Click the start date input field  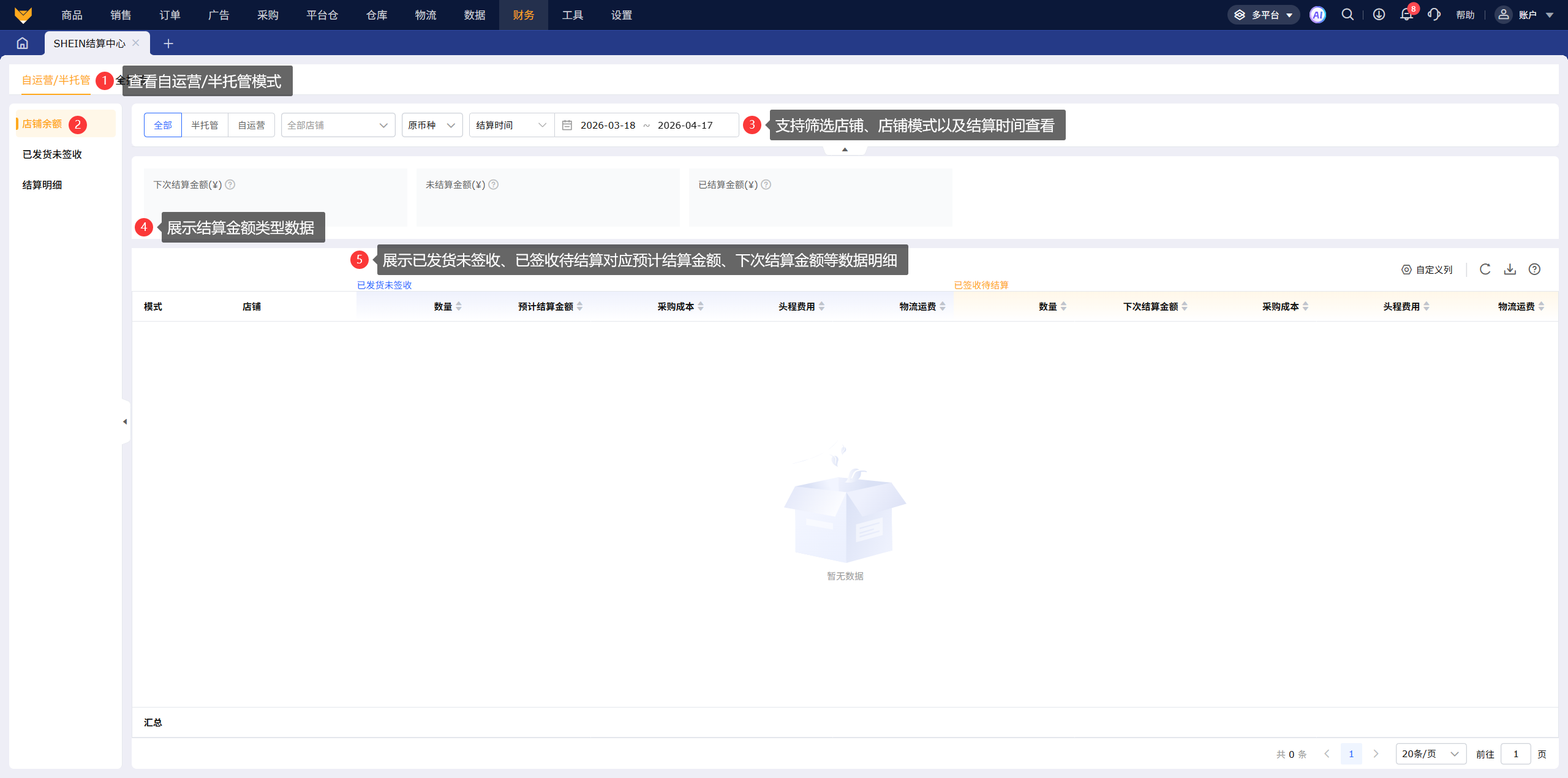(x=608, y=125)
